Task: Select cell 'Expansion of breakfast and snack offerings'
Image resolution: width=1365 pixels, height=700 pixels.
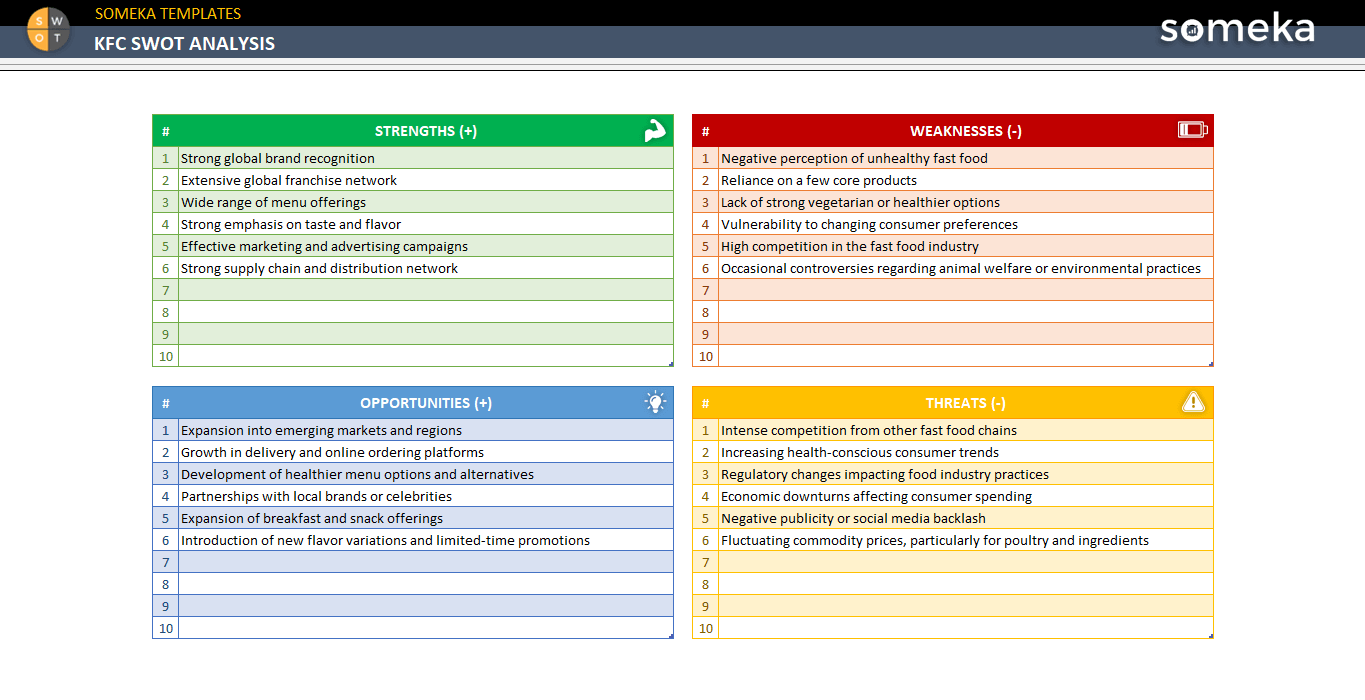Action: 426,518
